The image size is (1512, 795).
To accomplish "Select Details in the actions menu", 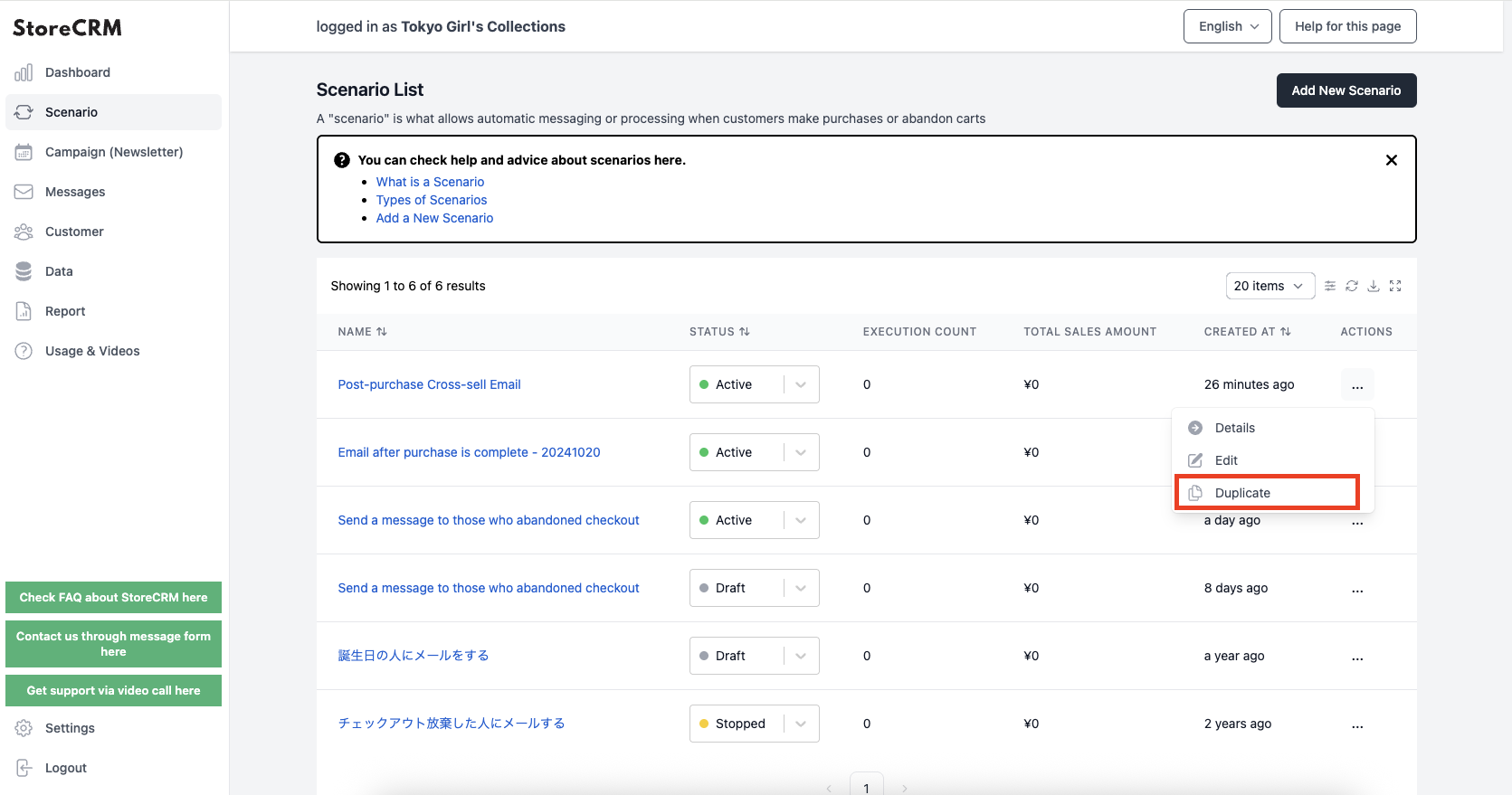I will click(1273, 428).
